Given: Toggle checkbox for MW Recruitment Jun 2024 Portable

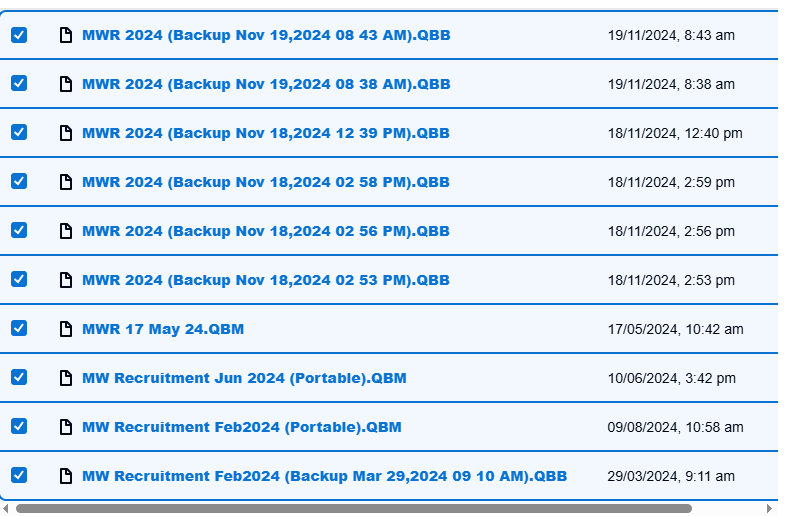Looking at the screenshot, I should tap(19, 377).
